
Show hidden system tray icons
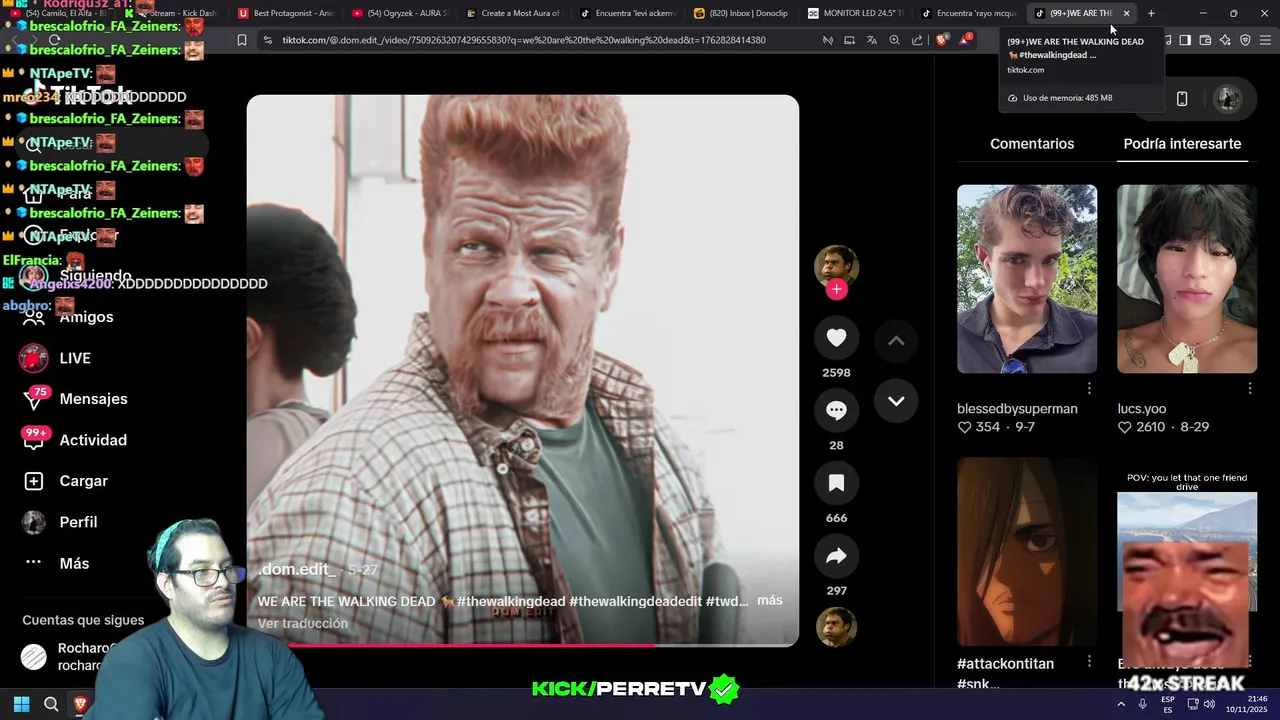(x=1121, y=704)
